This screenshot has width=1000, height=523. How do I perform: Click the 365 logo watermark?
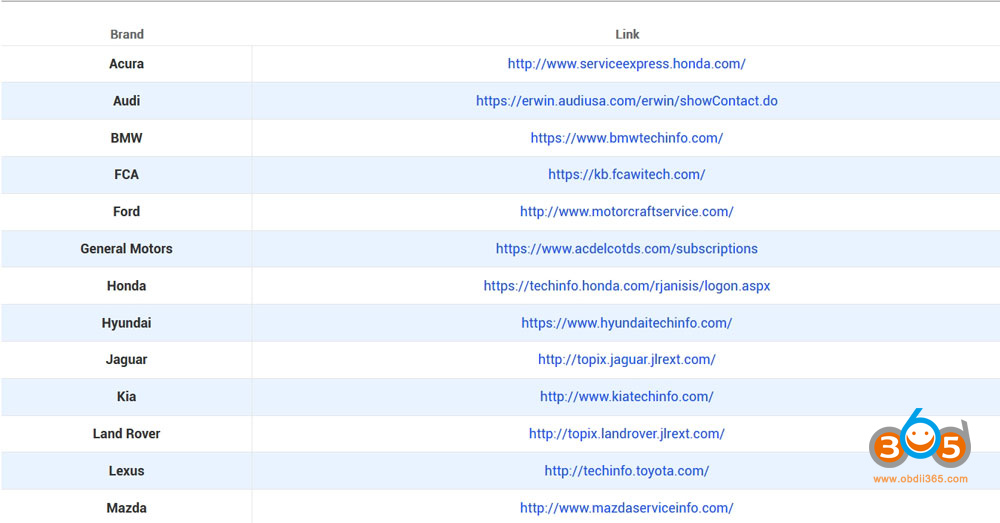coord(919,441)
